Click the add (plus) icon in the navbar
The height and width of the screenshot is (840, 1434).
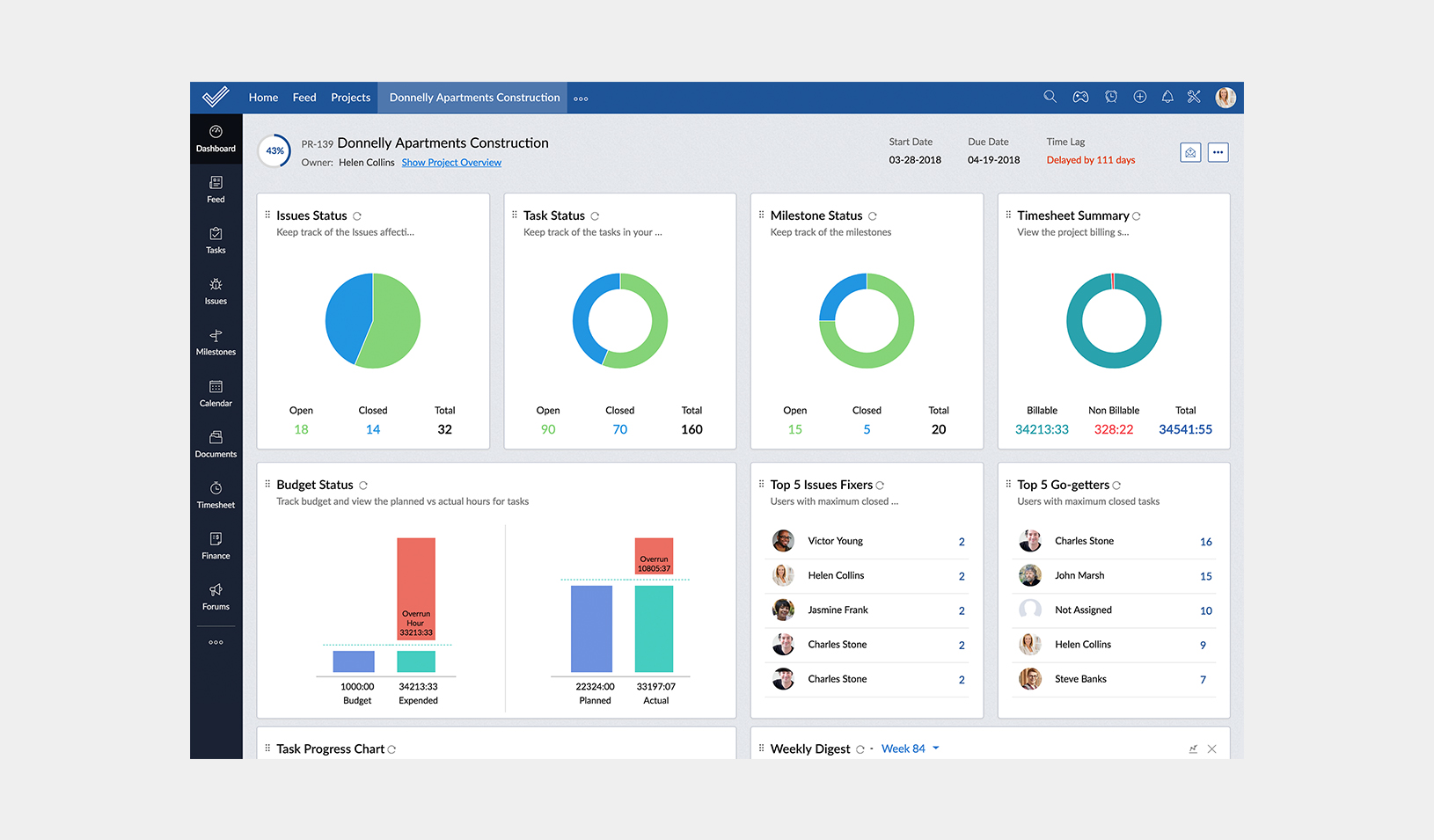[x=1140, y=97]
